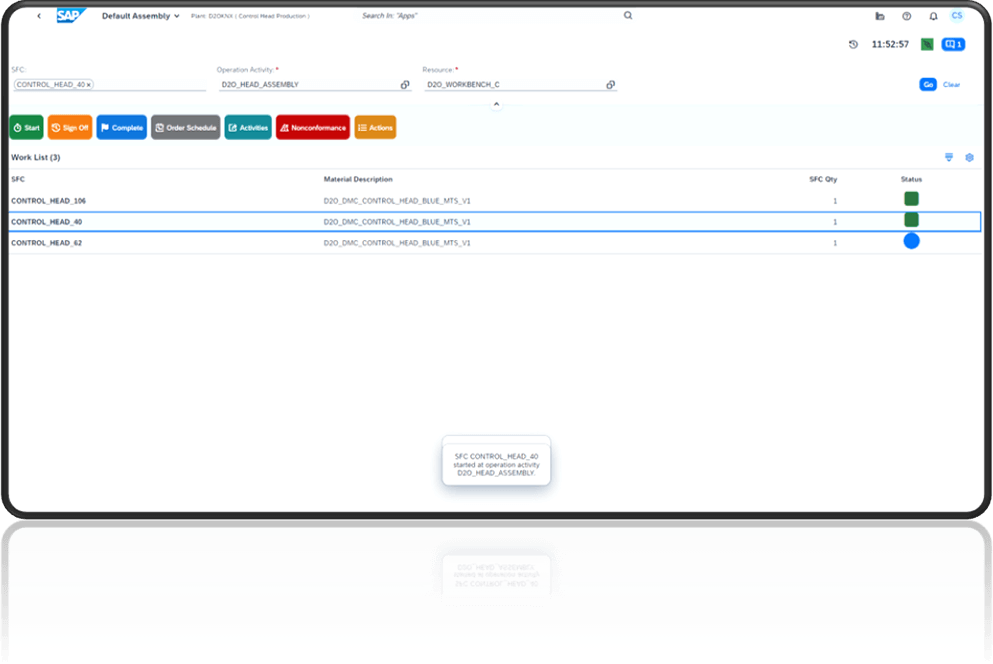
Task: Click the Status indicator for CONTROL_HEAD_62
Action: click(x=911, y=240)
